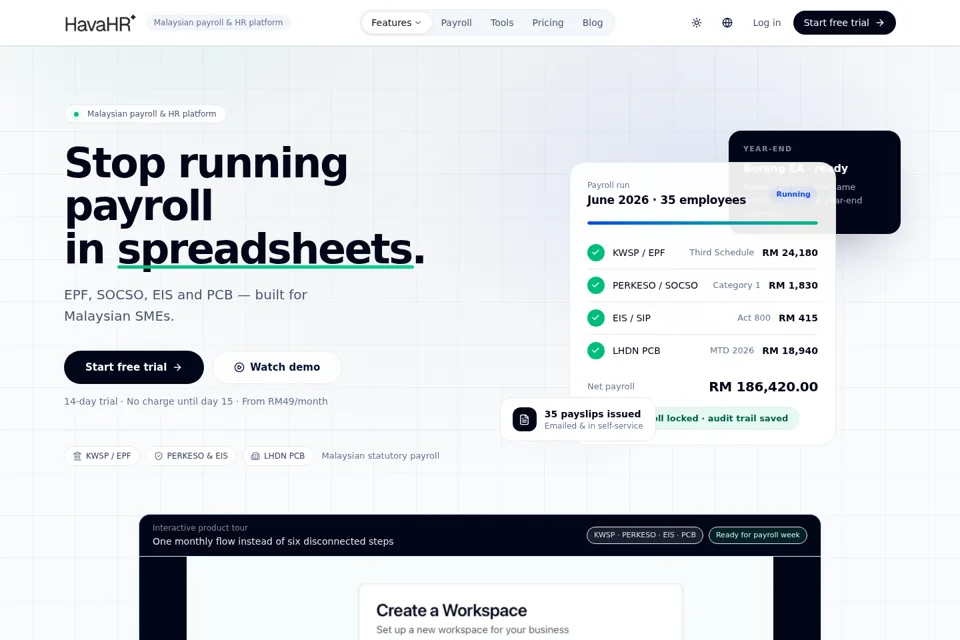960x640 pixels.
Task: Click the Category 1 label
Action: [736, 285]
